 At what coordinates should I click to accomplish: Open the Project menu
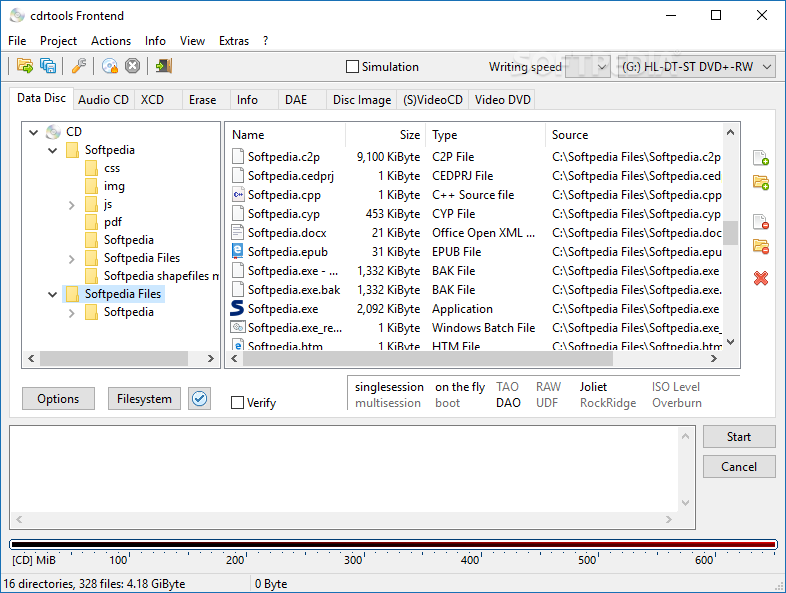[x=58, y=41]
